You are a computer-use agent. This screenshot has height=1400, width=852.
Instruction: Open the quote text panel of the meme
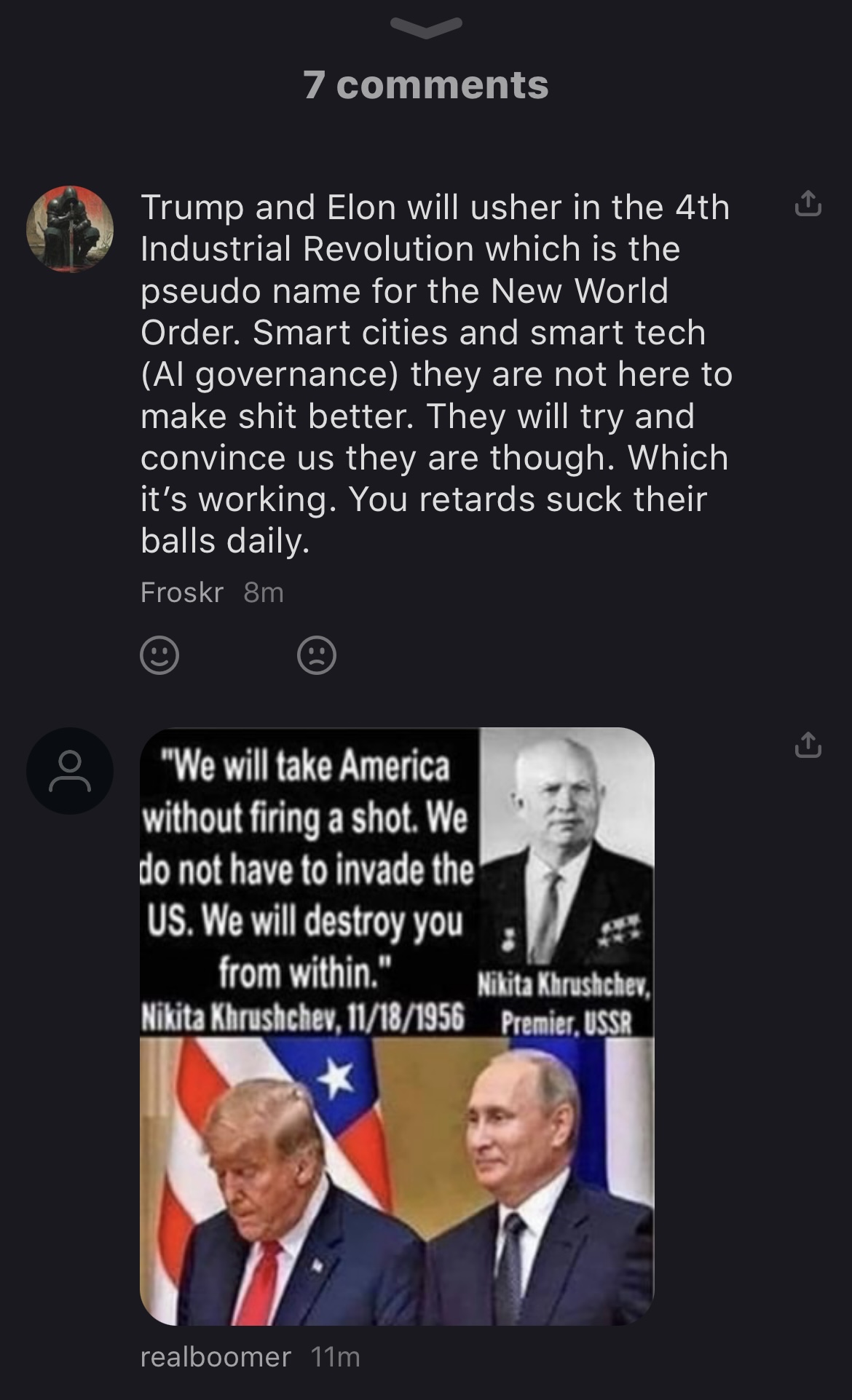point(309,882)
